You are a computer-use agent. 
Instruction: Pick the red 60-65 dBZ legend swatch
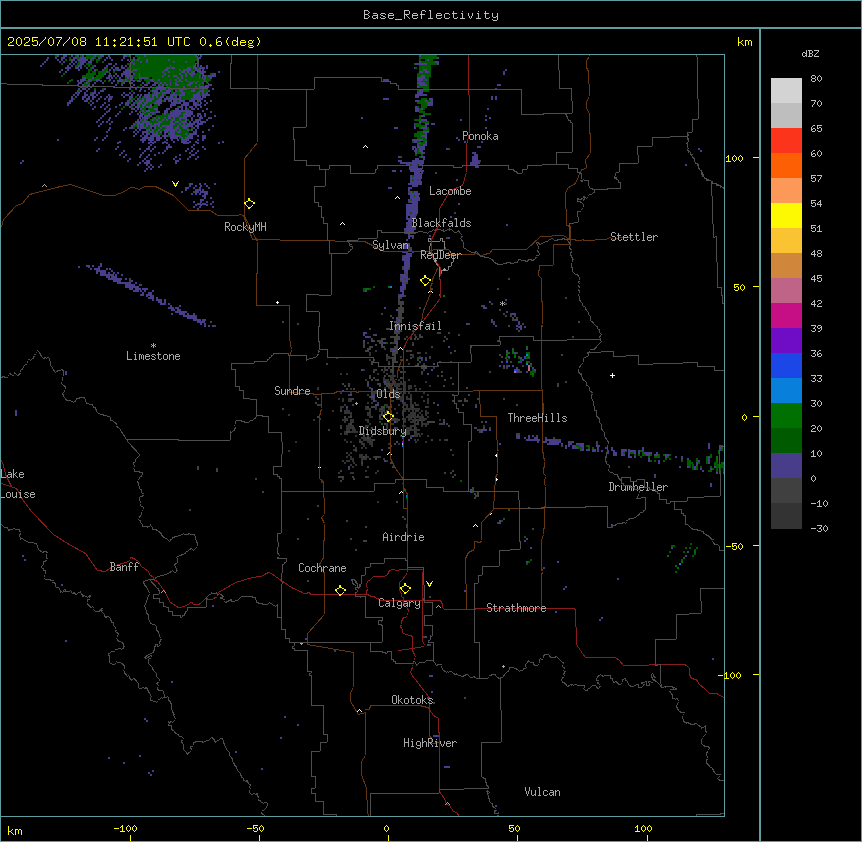[786, 141]
